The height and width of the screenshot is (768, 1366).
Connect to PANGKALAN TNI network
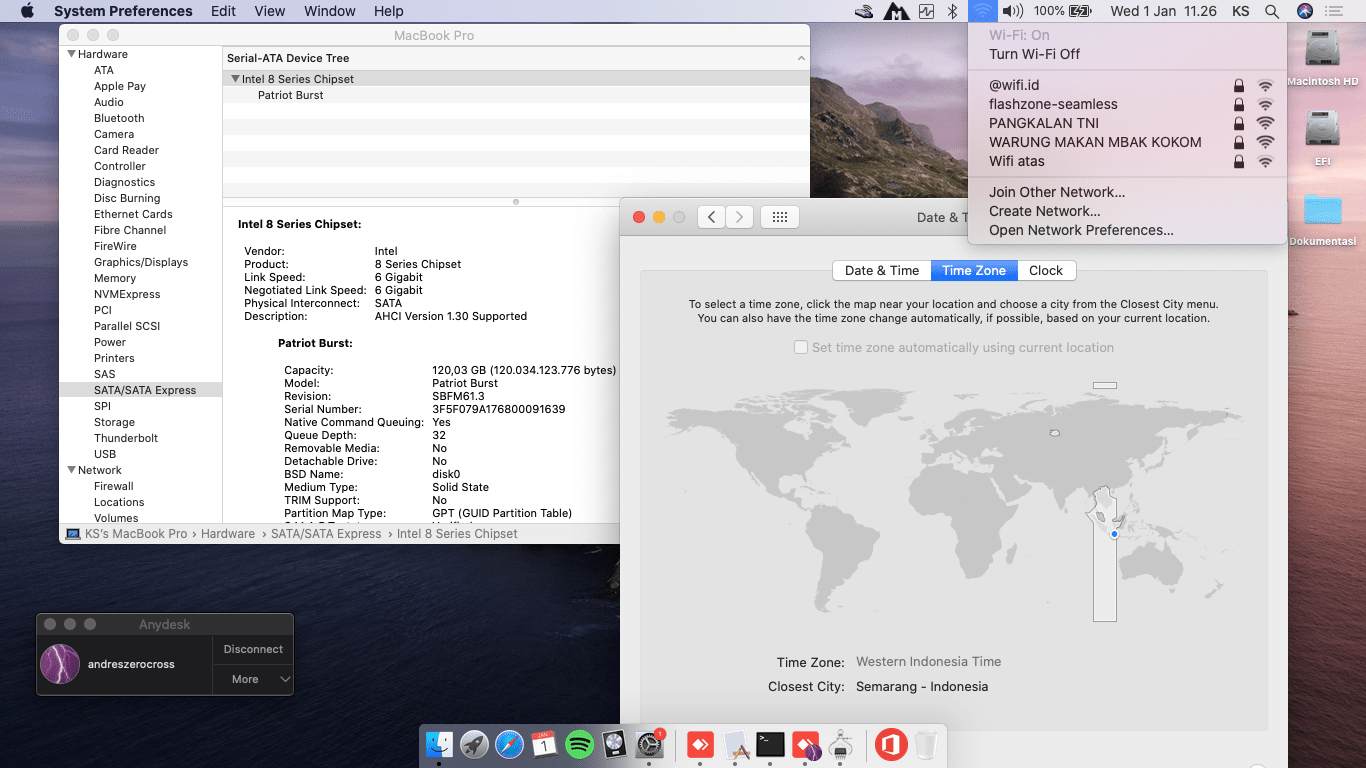[x=1127, y=123]
